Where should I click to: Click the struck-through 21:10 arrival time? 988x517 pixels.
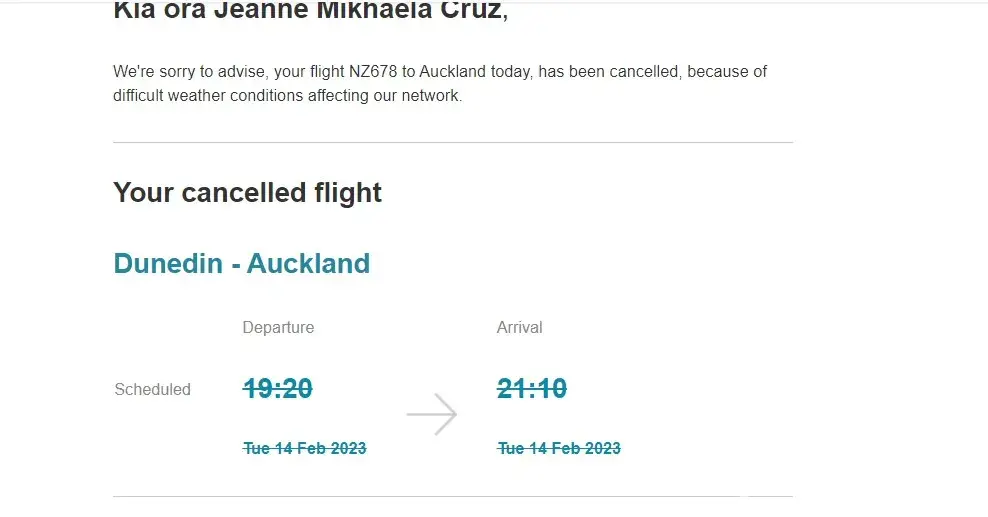point(532,388)
